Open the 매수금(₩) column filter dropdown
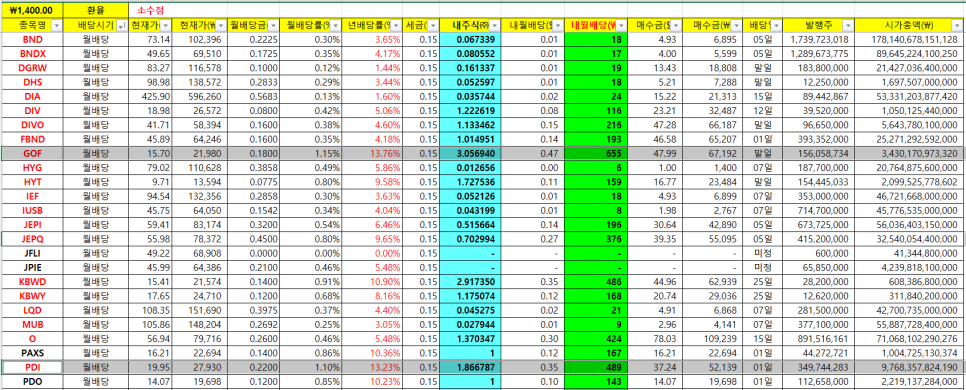 click(736, 25)
